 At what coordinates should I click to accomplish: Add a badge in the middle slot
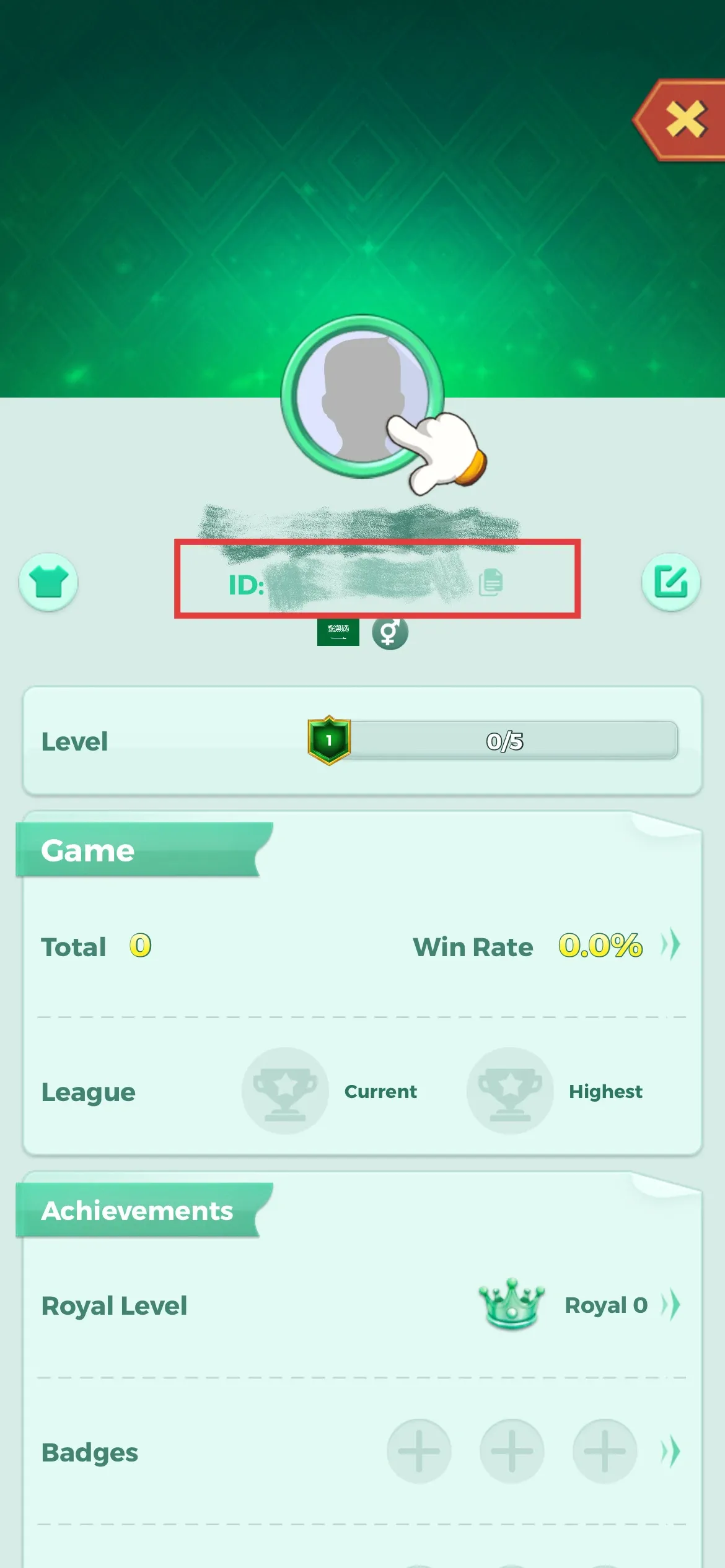point(512,1451)
